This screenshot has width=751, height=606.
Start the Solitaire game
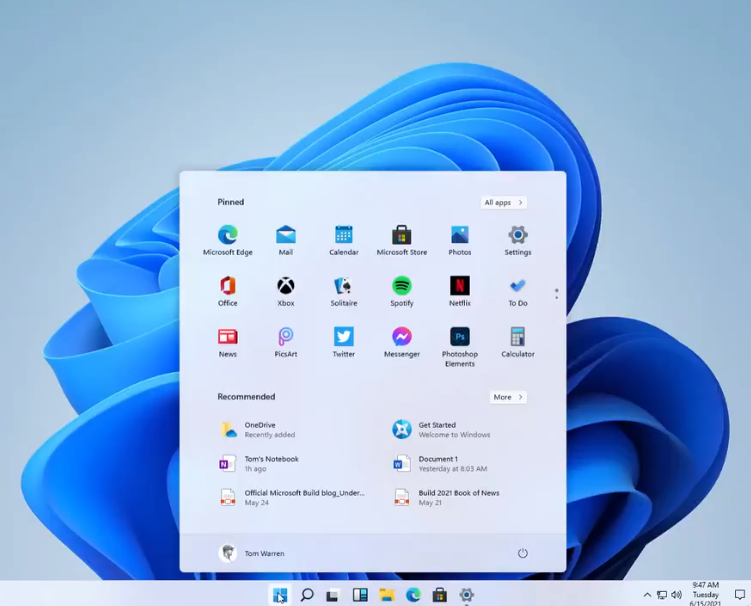click(344, 291)
